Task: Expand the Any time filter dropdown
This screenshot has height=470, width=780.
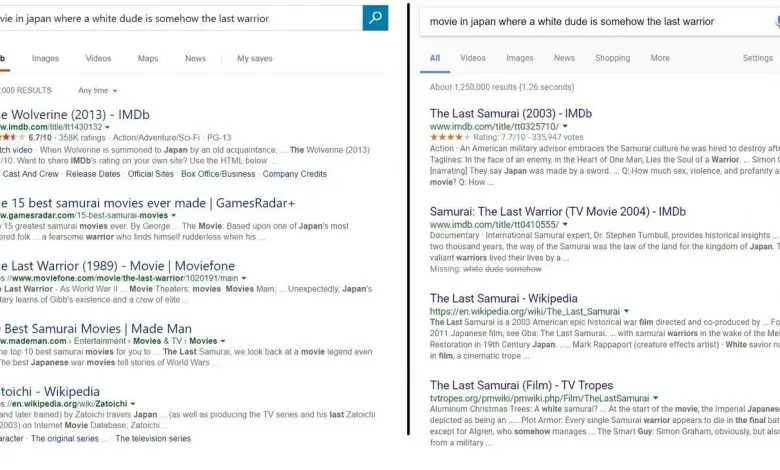Action: [x=97, y=90]
